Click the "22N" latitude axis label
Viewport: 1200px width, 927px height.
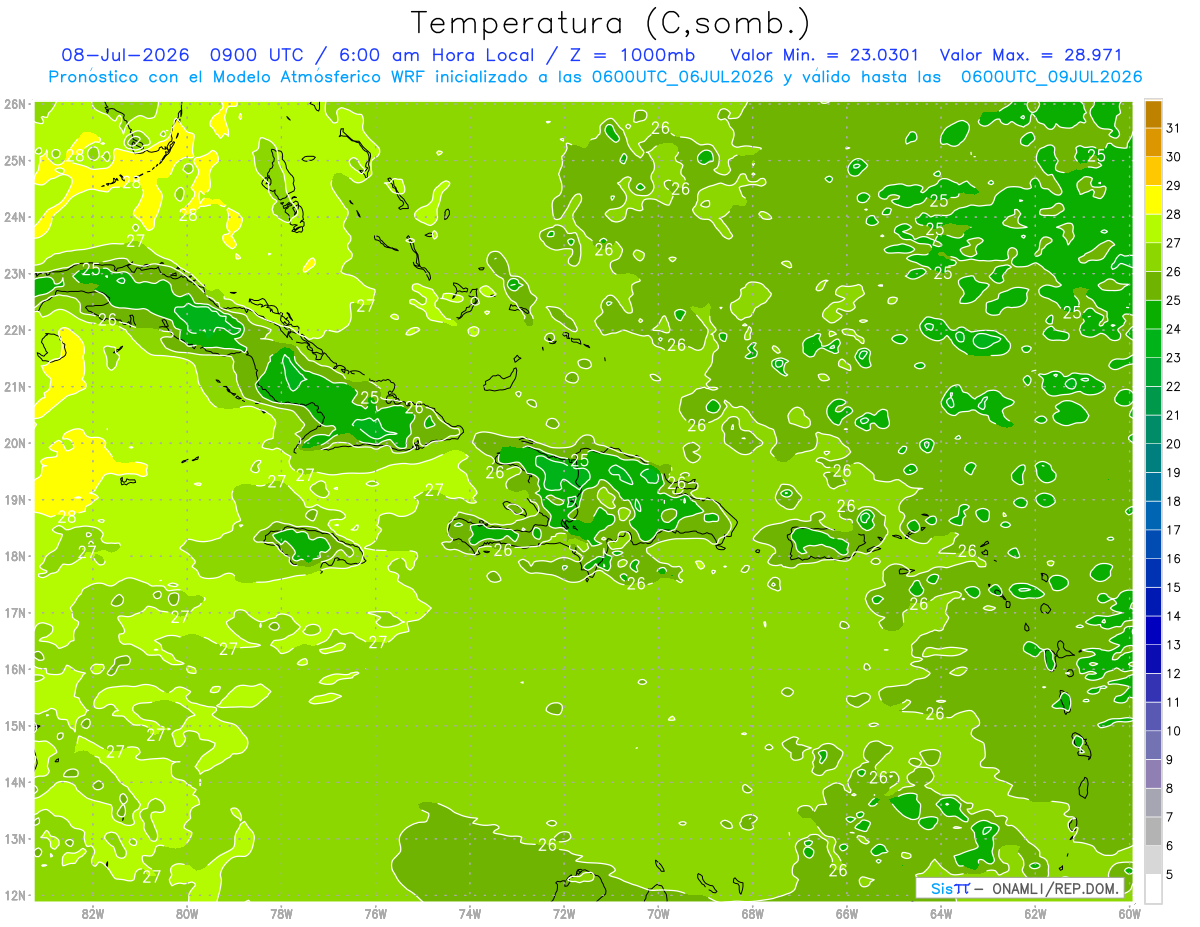pos(15,330)
